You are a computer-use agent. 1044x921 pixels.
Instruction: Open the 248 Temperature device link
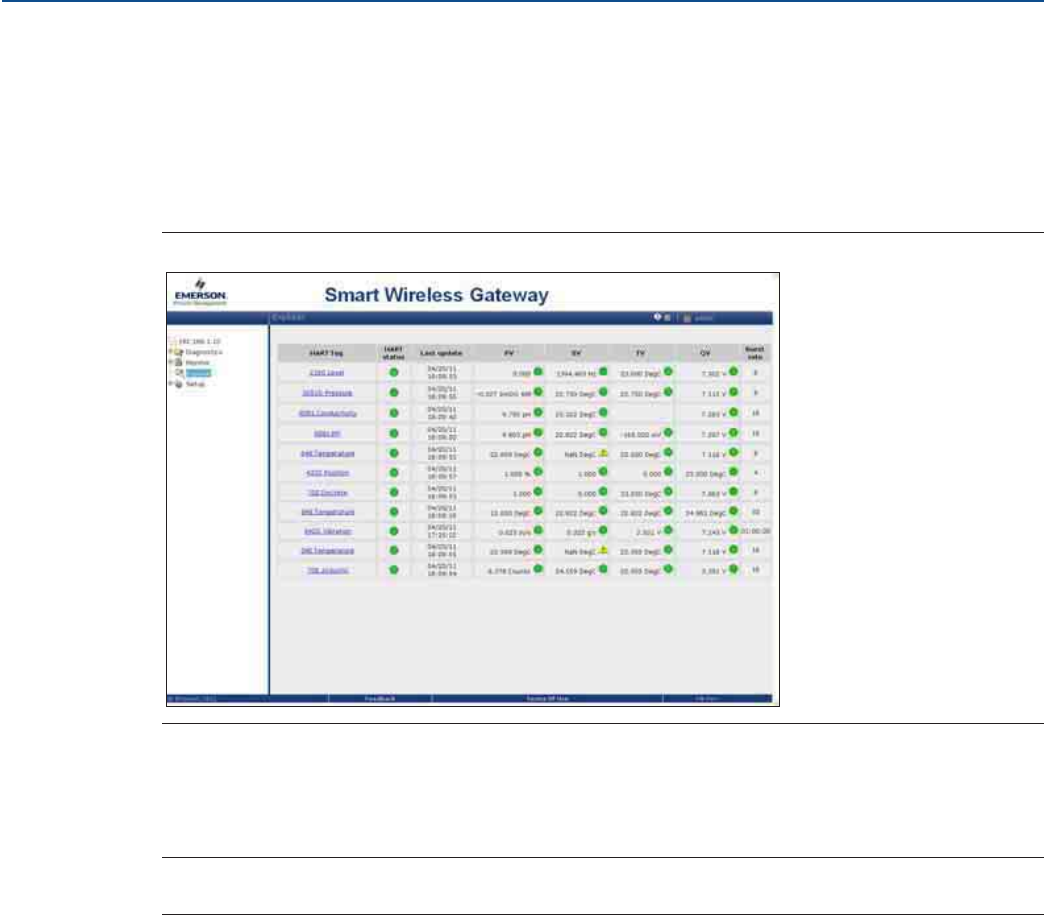pyautogui.click(x=327, y=551)
